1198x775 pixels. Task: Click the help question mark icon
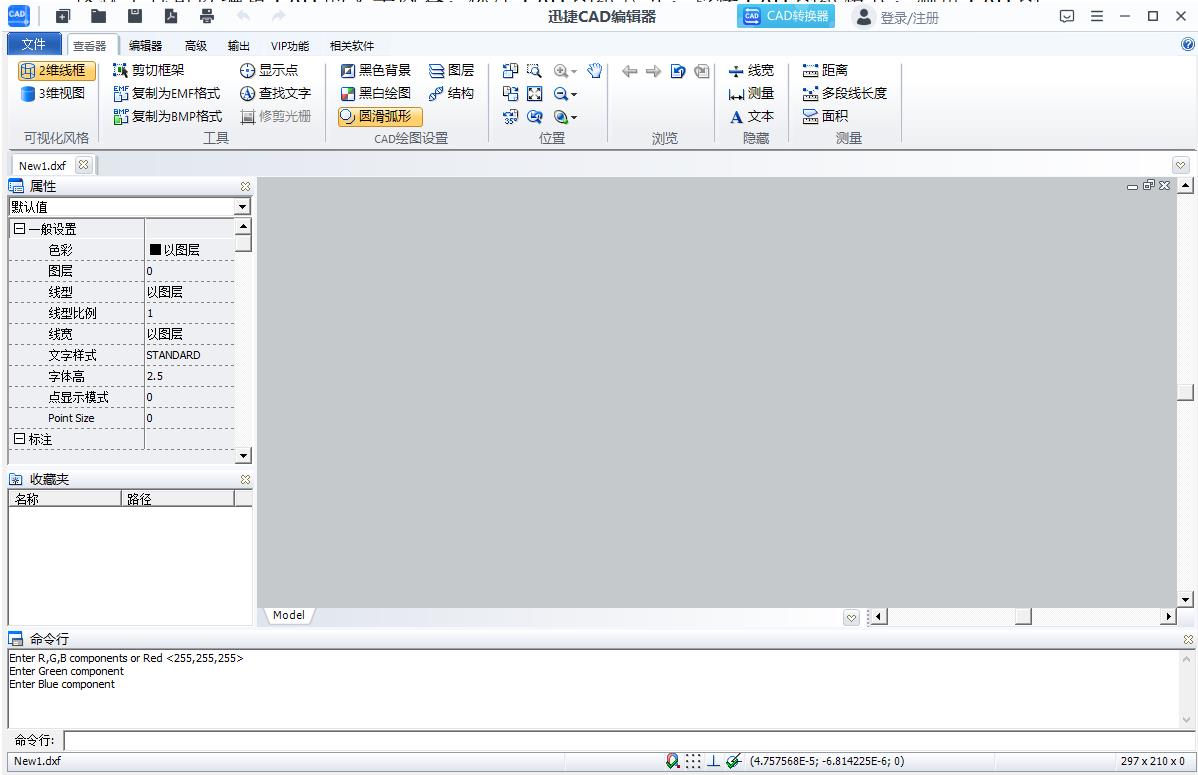tap(1187, 45)
